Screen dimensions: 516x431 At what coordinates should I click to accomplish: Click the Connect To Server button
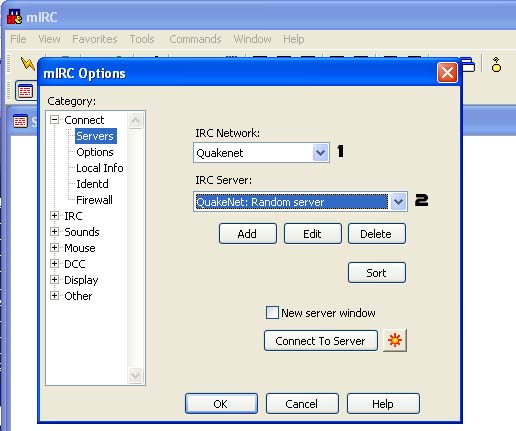click(321, 340)
